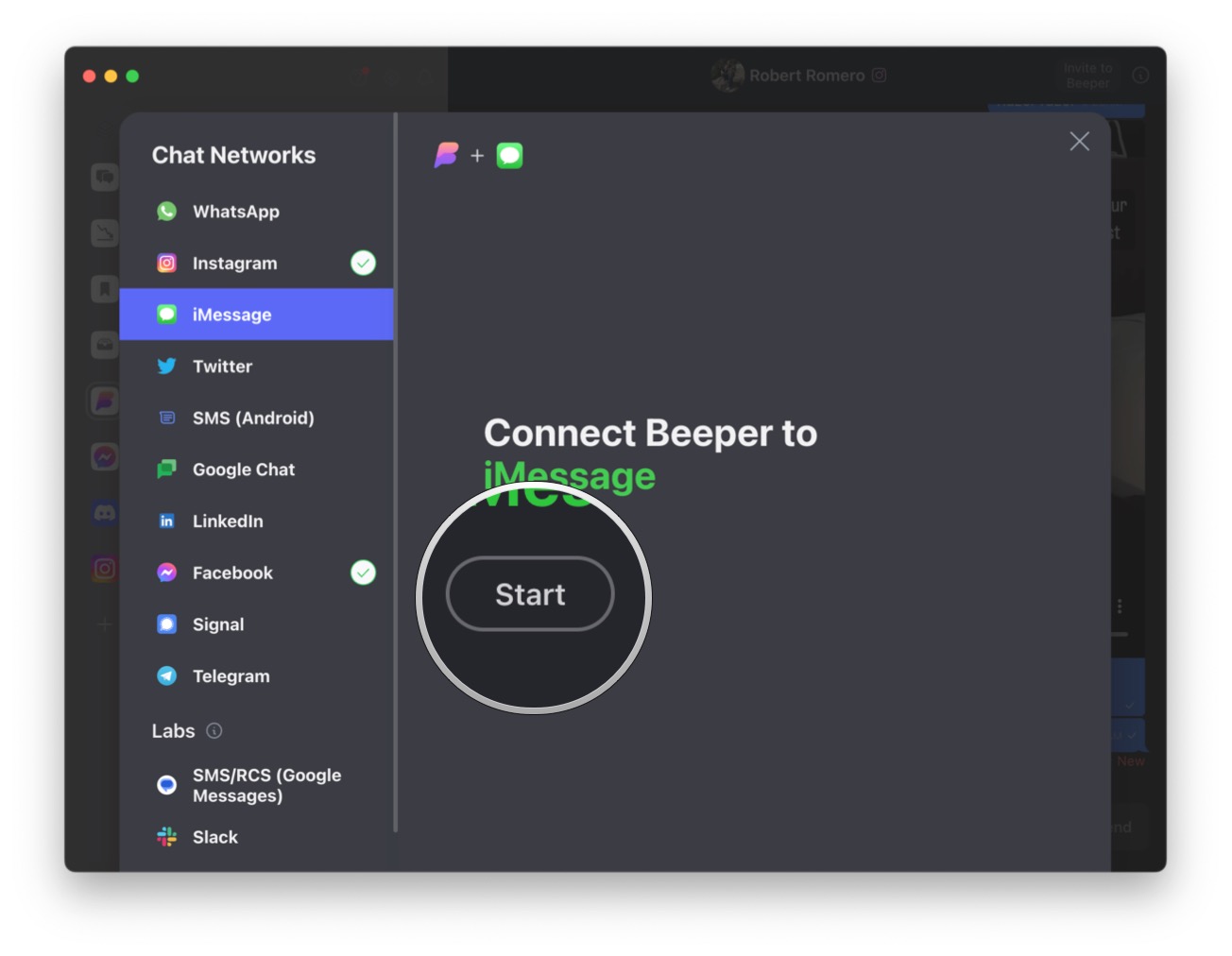Click the Twitter bird icon

click(x=167, y=367)
